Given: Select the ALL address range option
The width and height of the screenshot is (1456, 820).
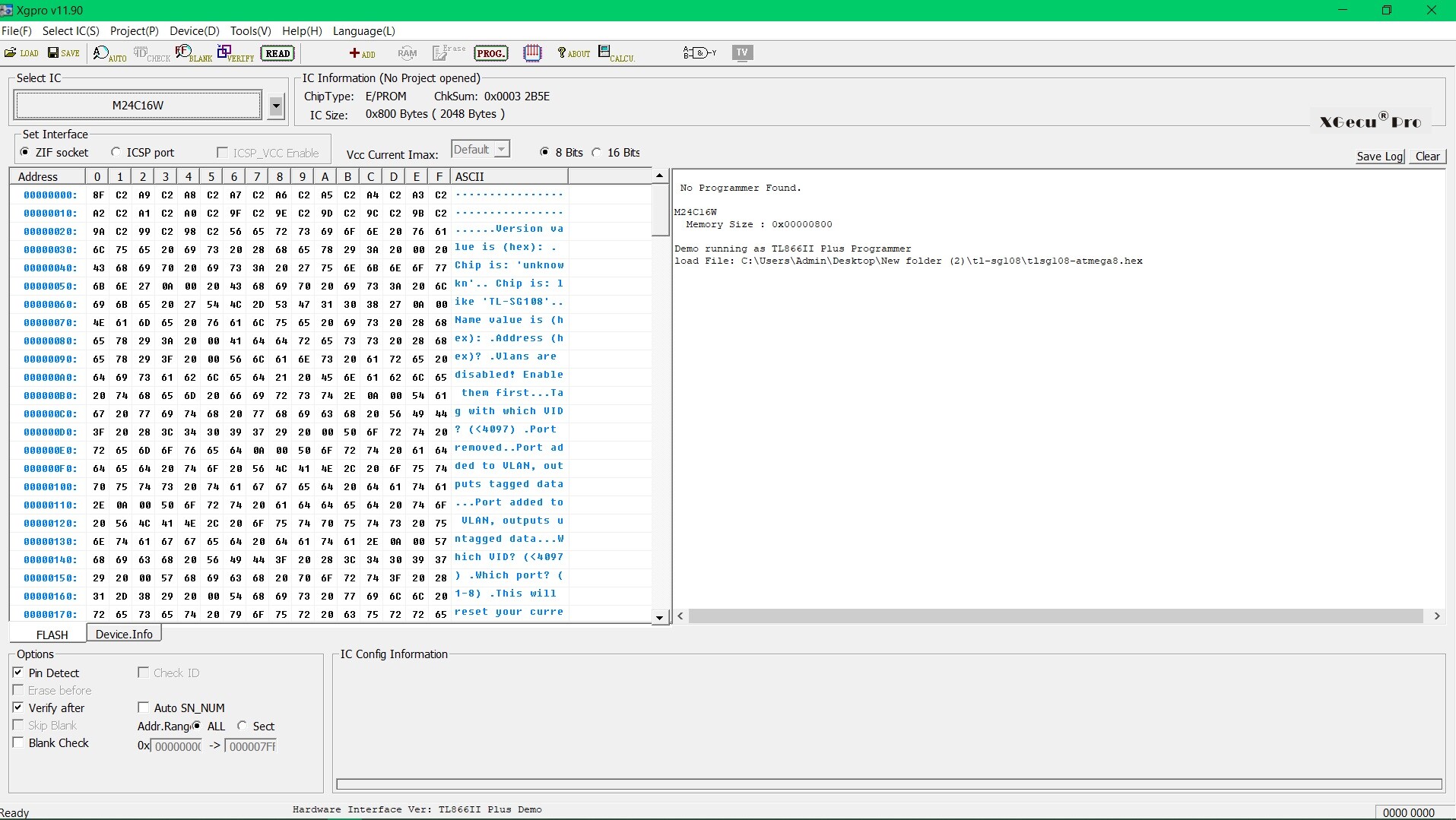Looking at the screenshot, I should tap(198, 726).
